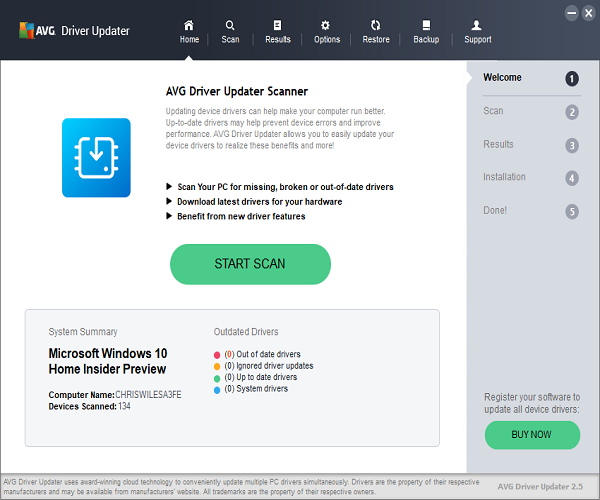Go to the Backup tab label

click(x=426, y=39)
